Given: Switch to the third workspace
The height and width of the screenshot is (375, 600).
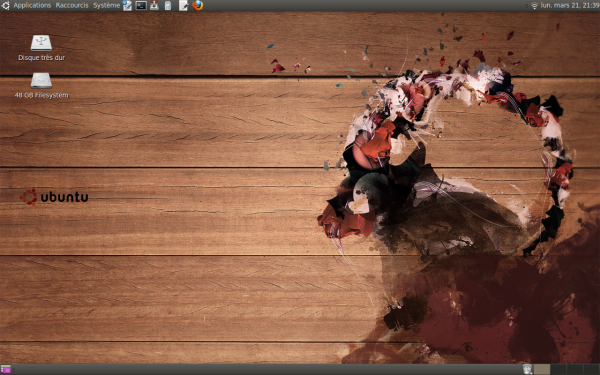Looking at the screenshot, I should [575, 369].
